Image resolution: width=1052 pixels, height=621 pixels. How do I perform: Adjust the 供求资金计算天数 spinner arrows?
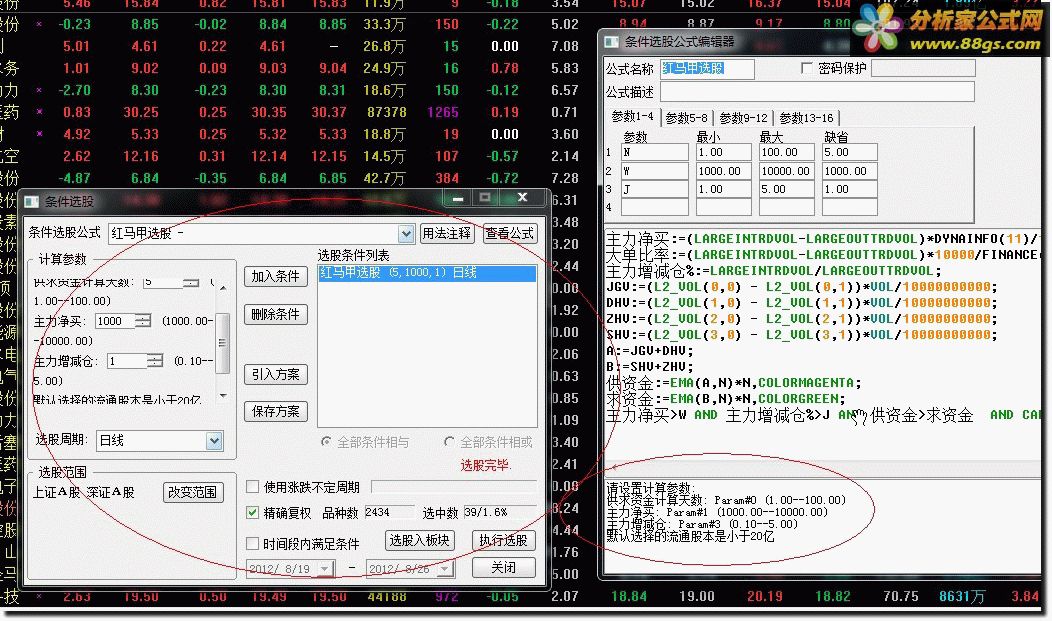191,282
